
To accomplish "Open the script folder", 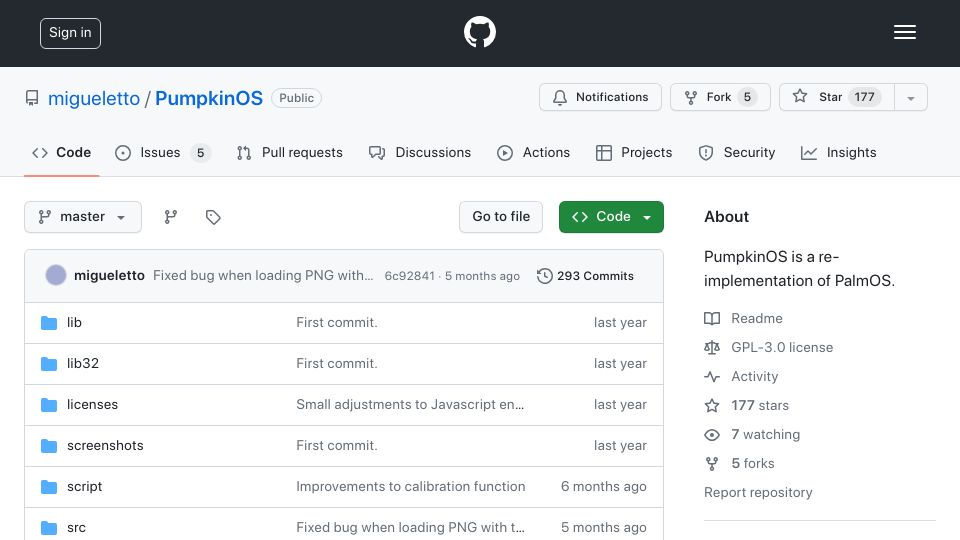I will click(x=84, y=487).
